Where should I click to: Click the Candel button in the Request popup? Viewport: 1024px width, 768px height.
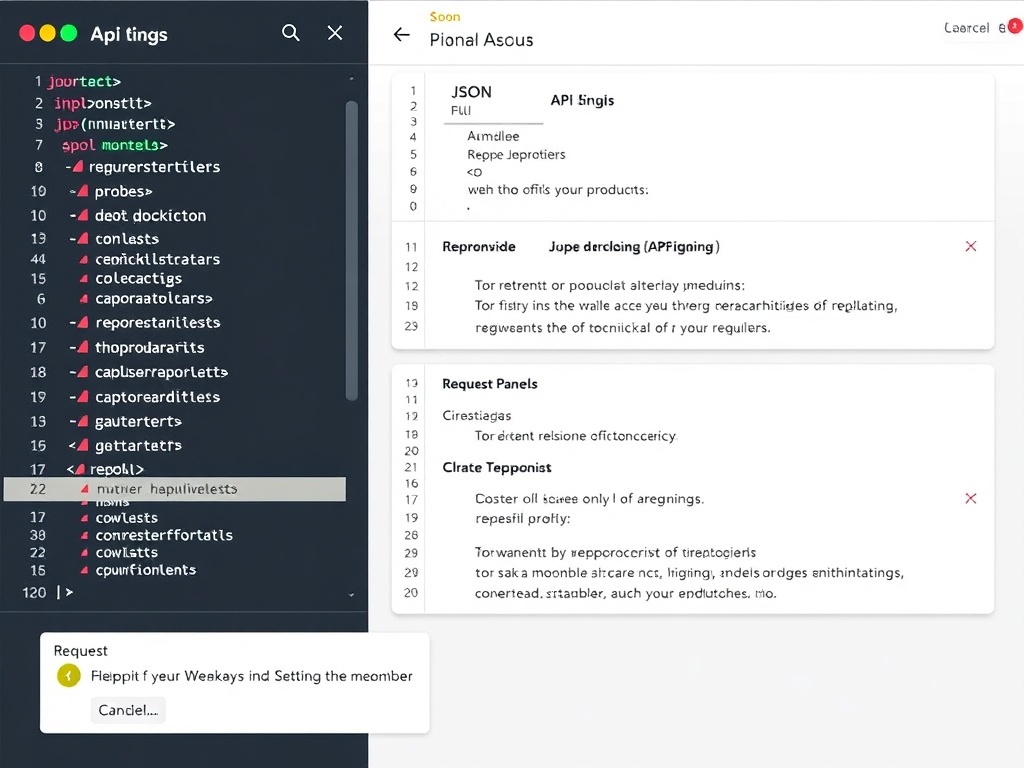tap(128, 710)
